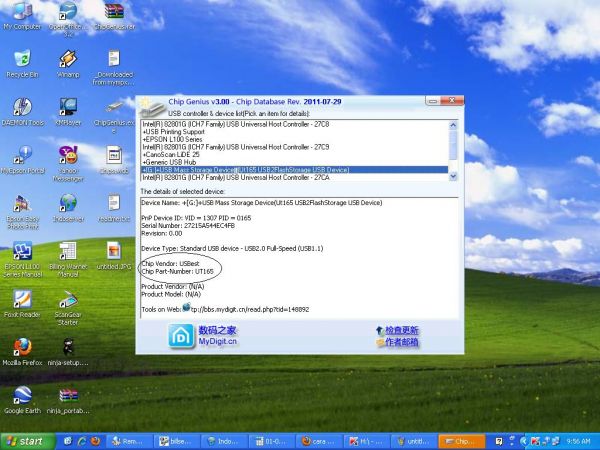This screenshot has width=600, height=450.
Task: Switch to the Indo... taskbar window
Action: click(x=224, y=442)
